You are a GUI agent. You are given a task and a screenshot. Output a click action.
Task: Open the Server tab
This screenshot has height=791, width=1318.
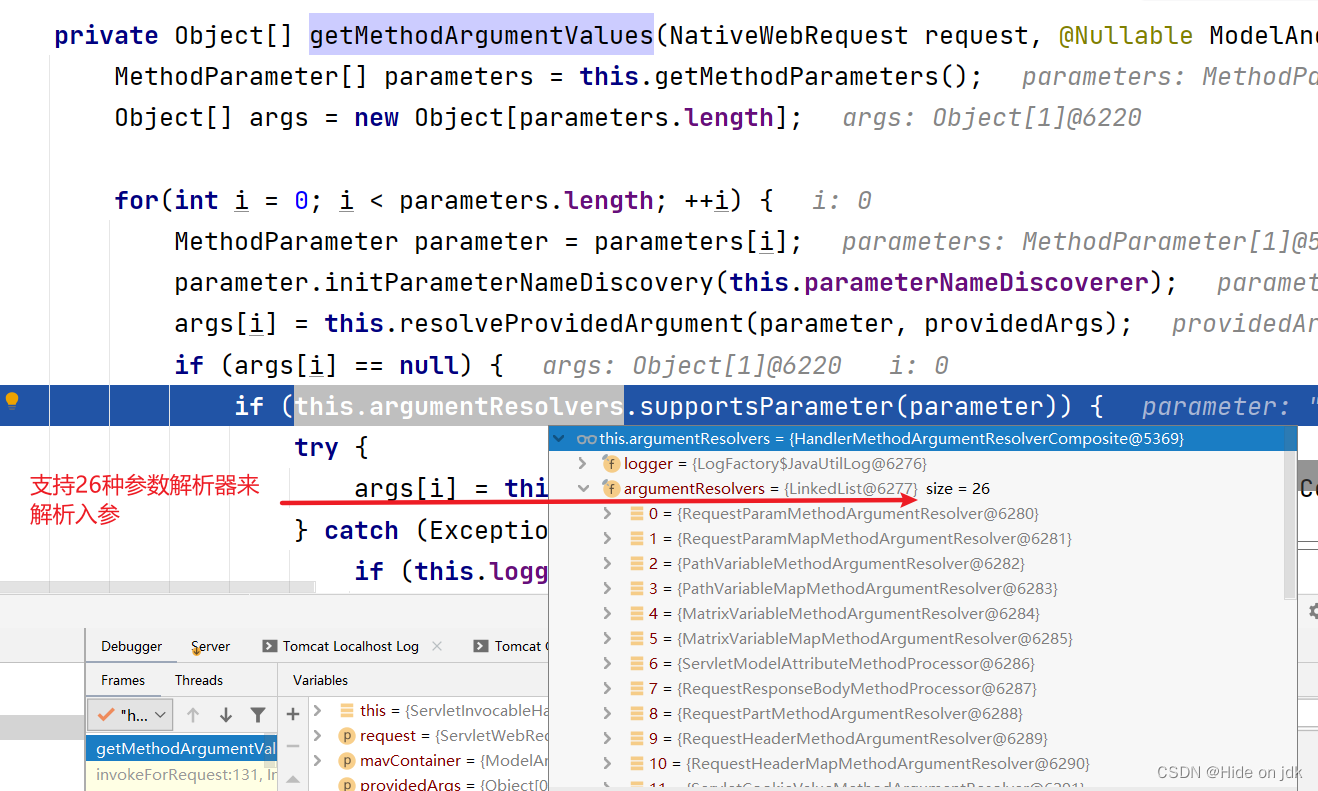click(211, 646)
